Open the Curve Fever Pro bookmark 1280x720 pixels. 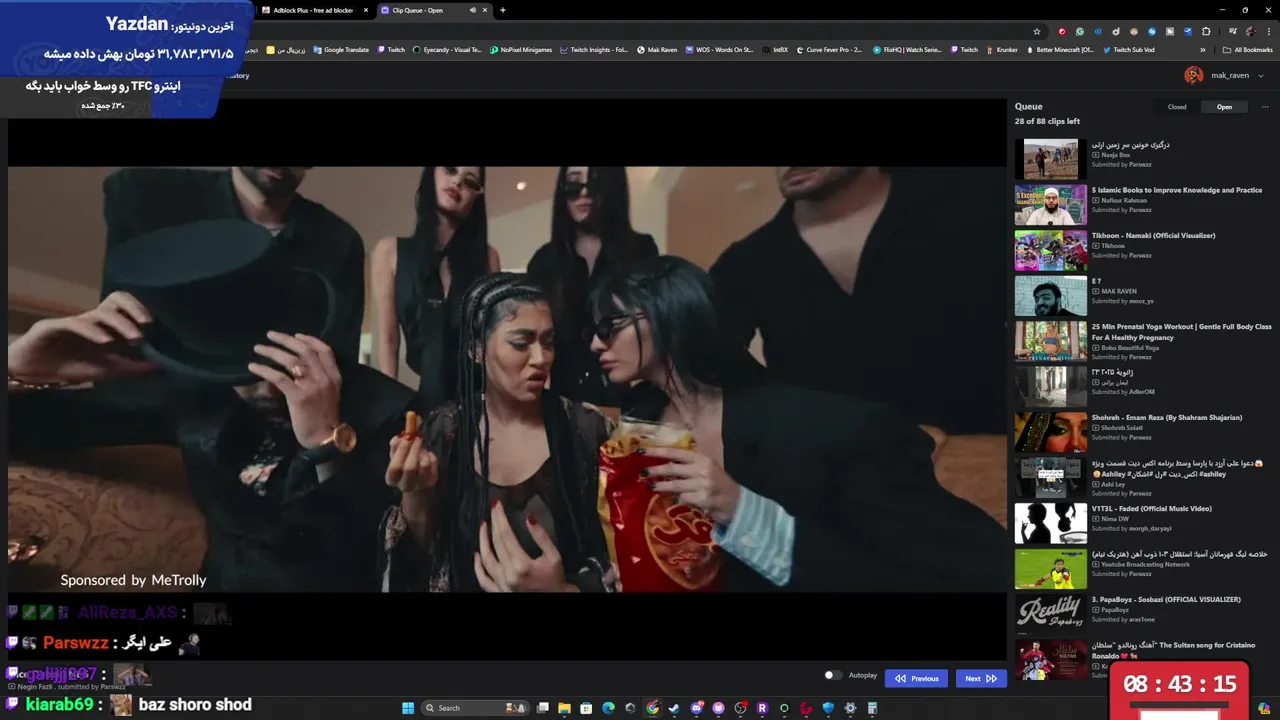click(x=829, y=50)
